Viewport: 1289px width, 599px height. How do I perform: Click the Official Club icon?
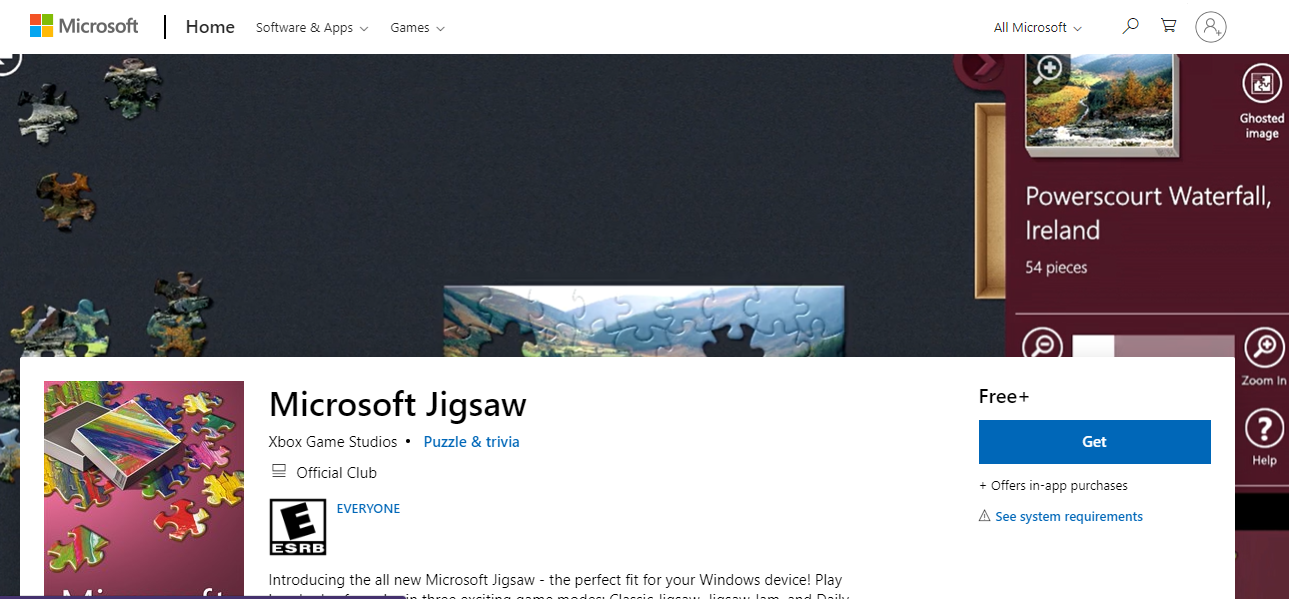tap(279, 472)
